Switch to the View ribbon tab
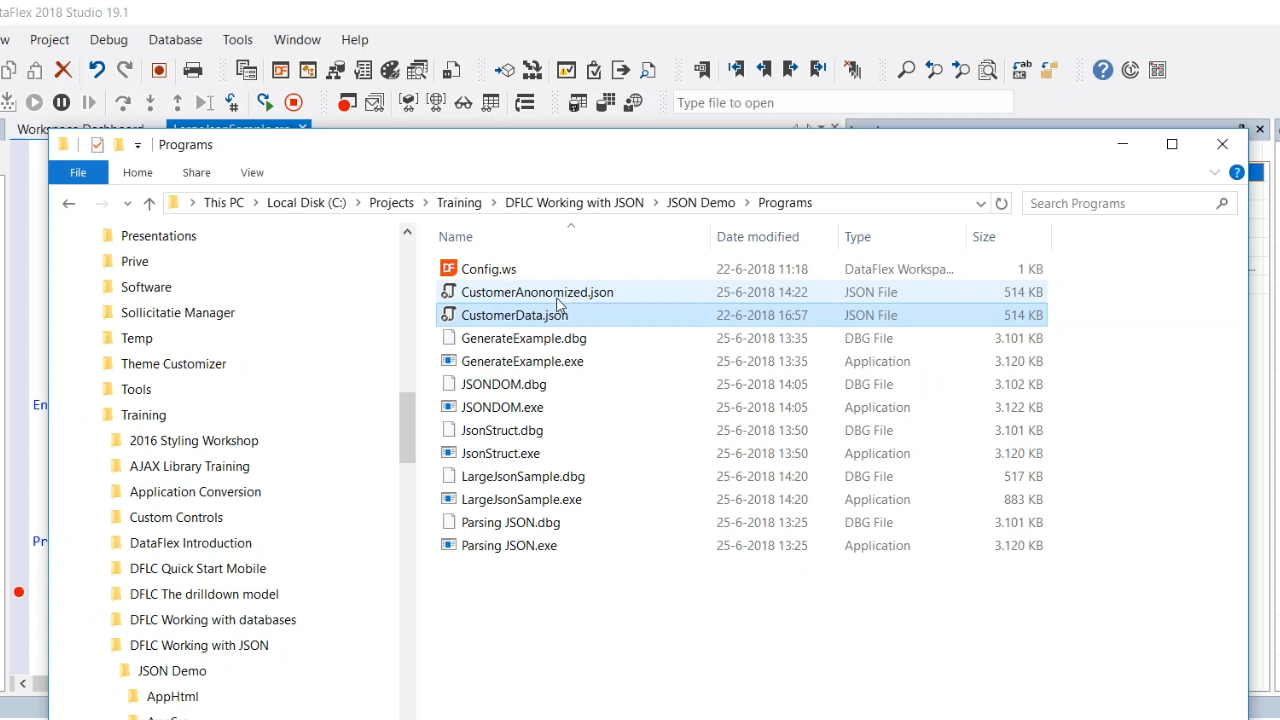 252,173
